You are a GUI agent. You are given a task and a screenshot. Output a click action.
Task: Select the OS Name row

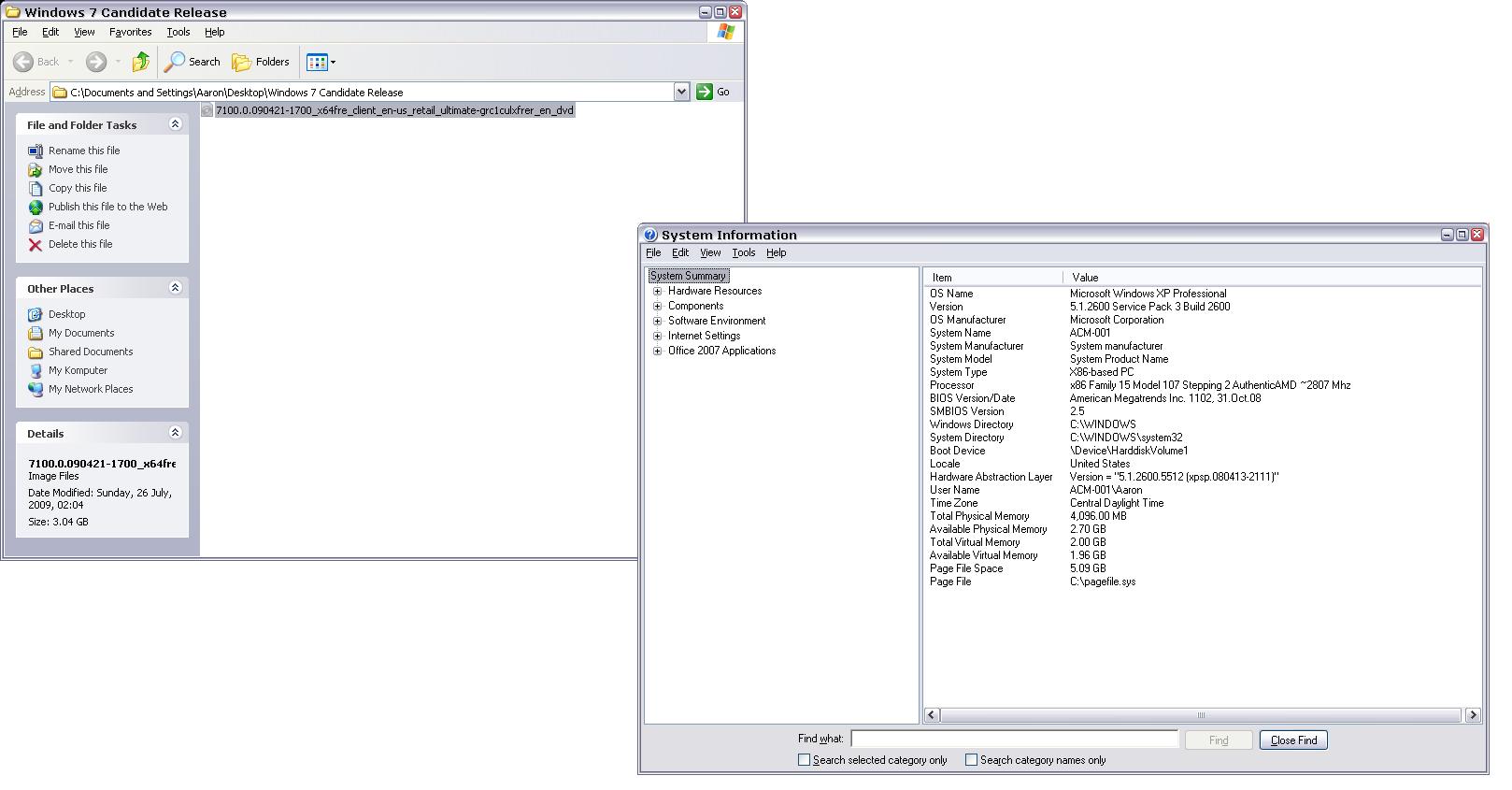[x=1204, y=294]
